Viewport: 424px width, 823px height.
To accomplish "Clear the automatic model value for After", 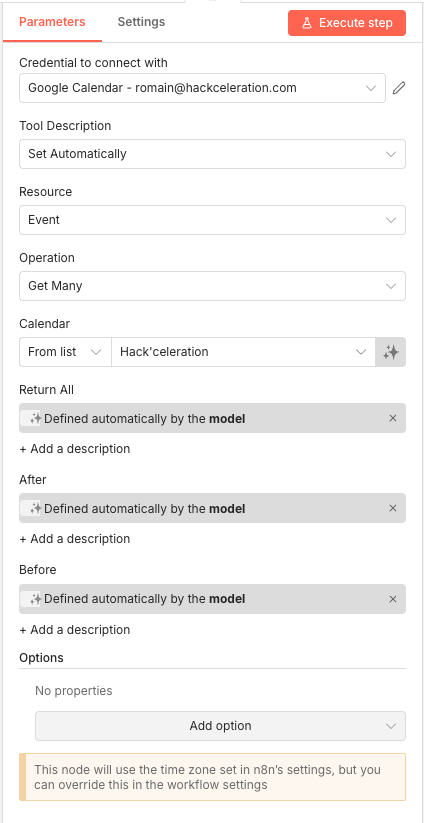I will coord(393,508).
